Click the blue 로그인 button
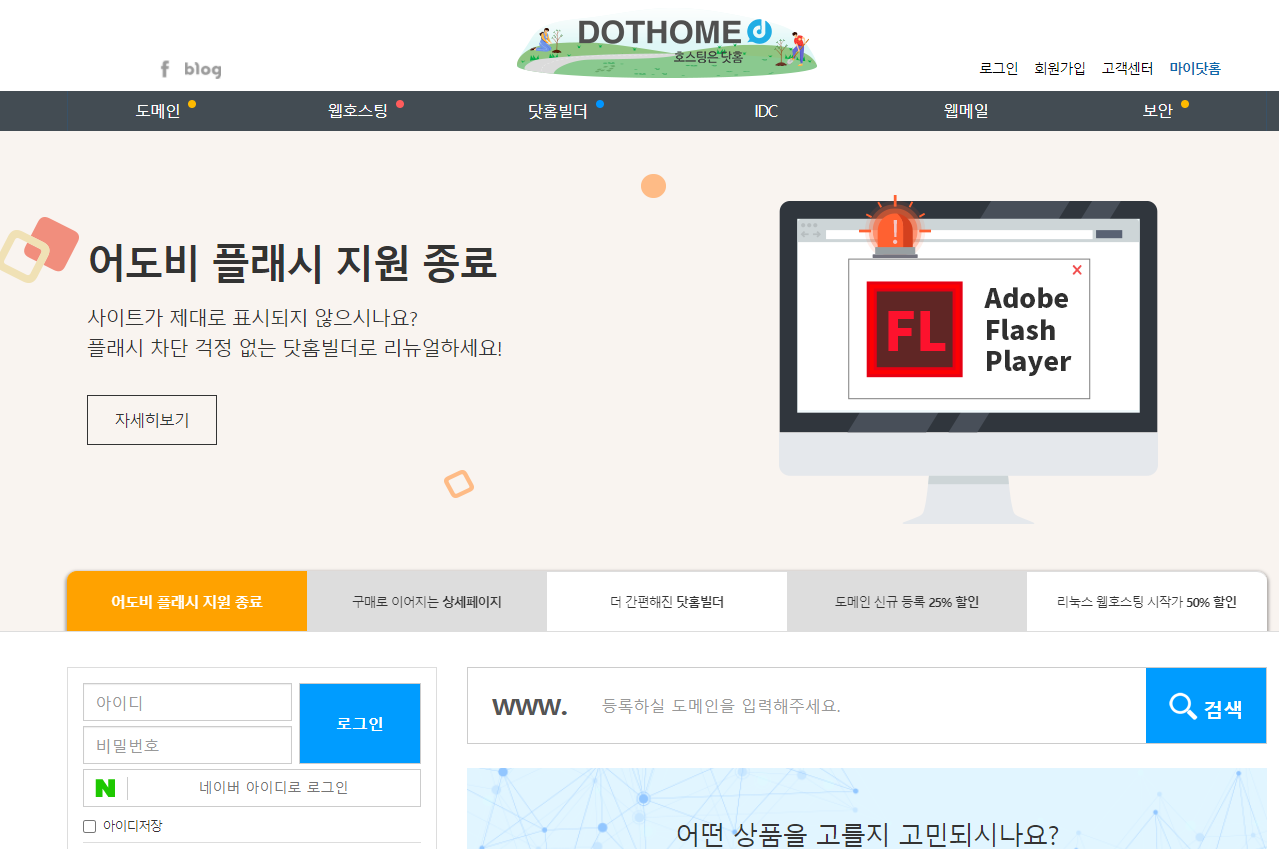The image size is (1279, 849). (360, 723)
